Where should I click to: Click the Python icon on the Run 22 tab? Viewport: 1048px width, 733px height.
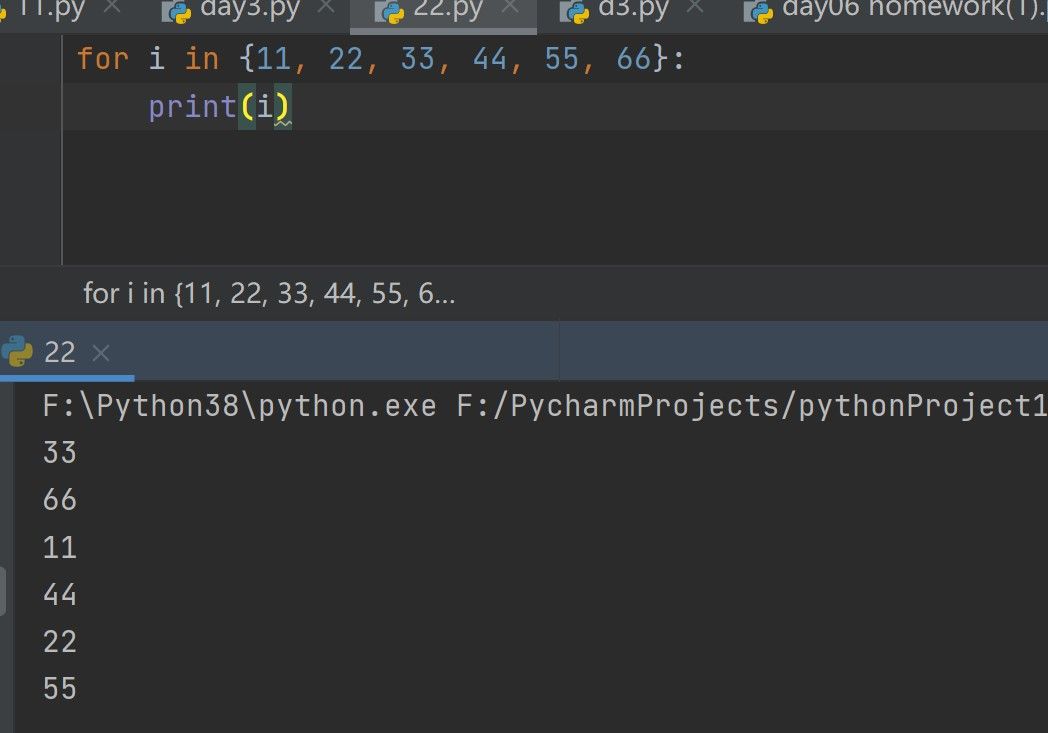pos(18,351)
